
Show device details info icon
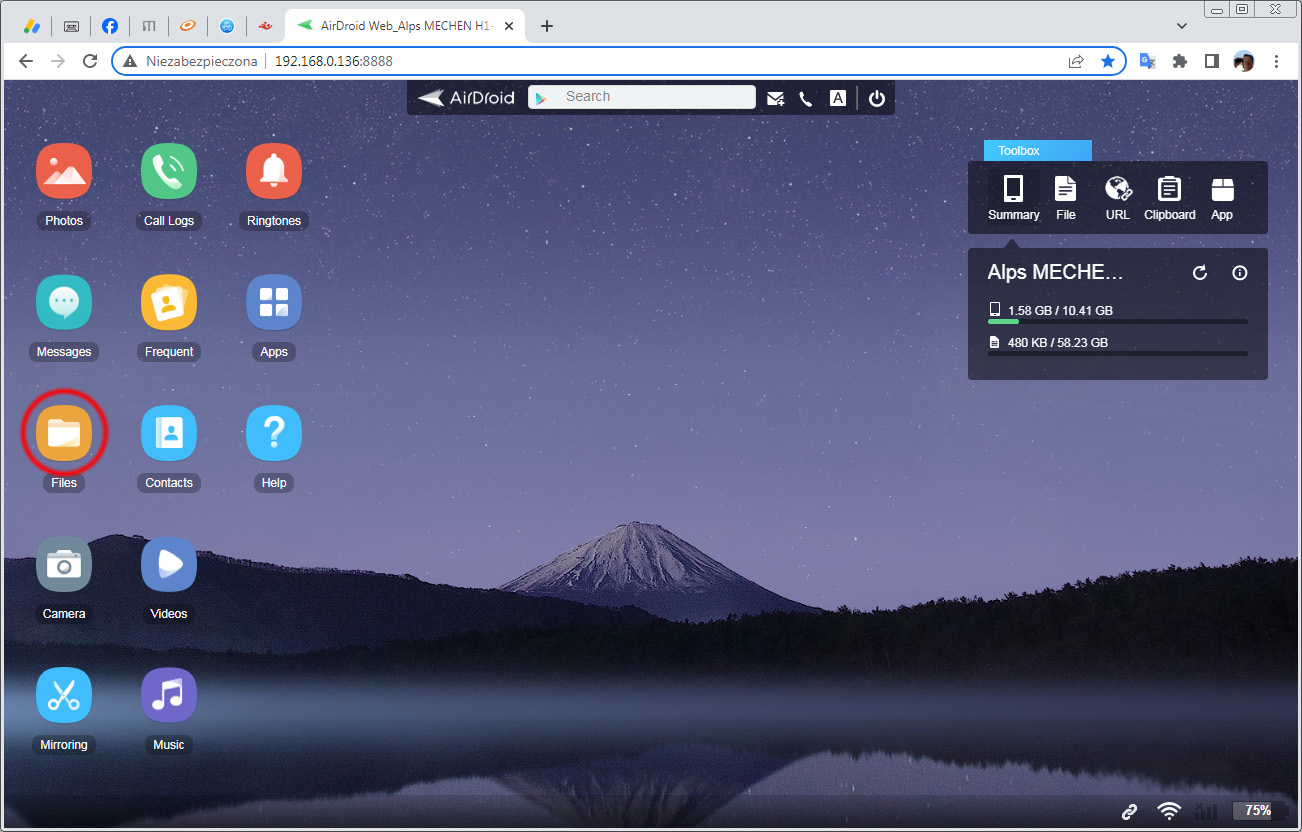pos(1240,273)
